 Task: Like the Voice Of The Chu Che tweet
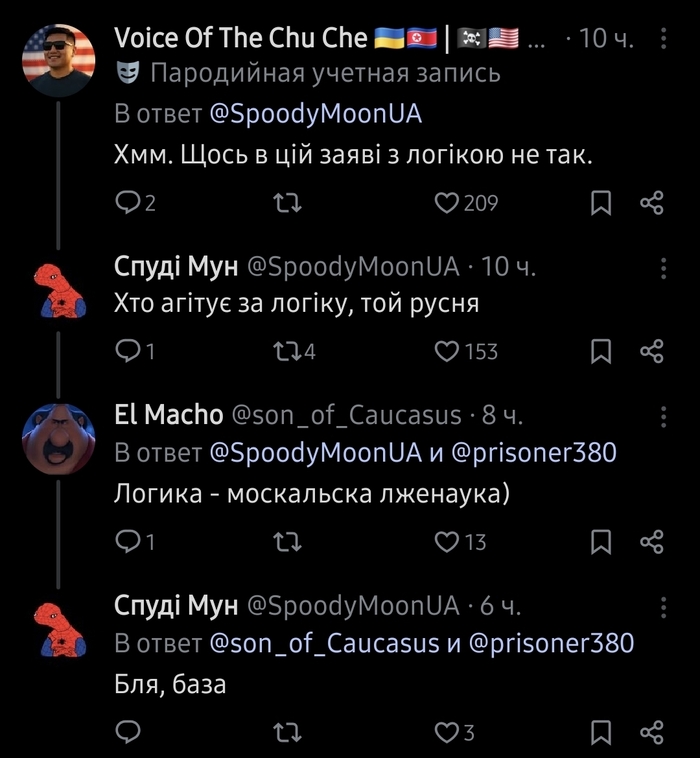(x=447, y=204)
